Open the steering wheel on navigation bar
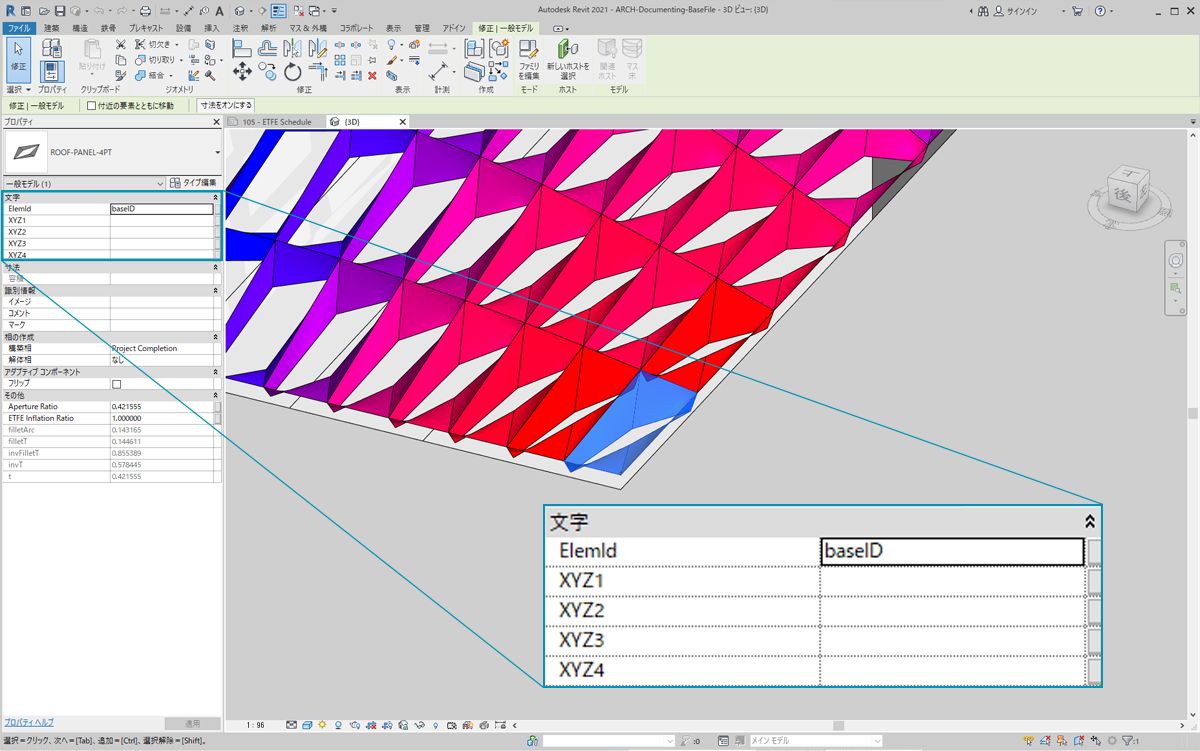The image size is (1200, 751). (1176, 261)
